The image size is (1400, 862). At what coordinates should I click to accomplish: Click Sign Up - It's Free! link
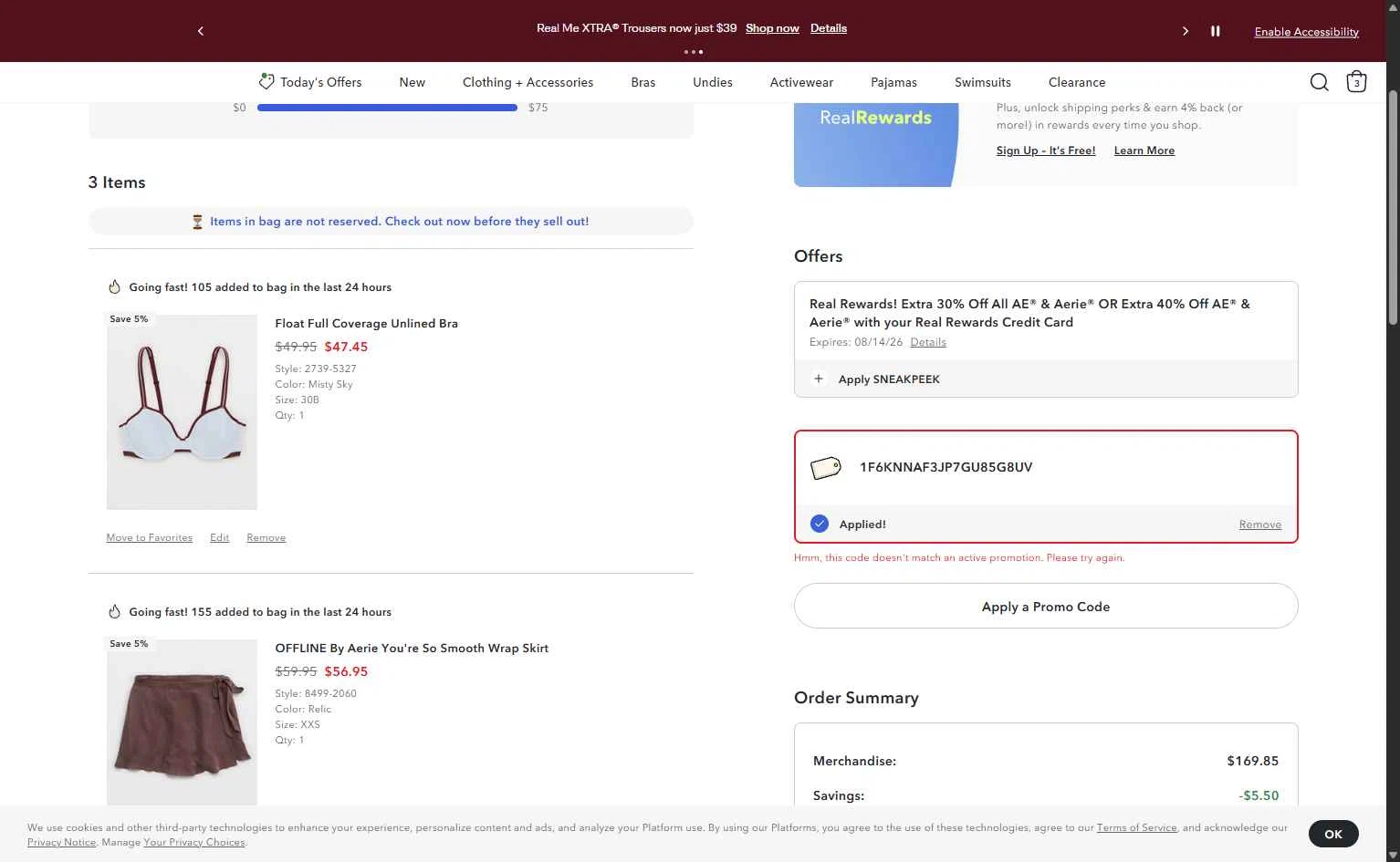click(x=1046, y=151)
